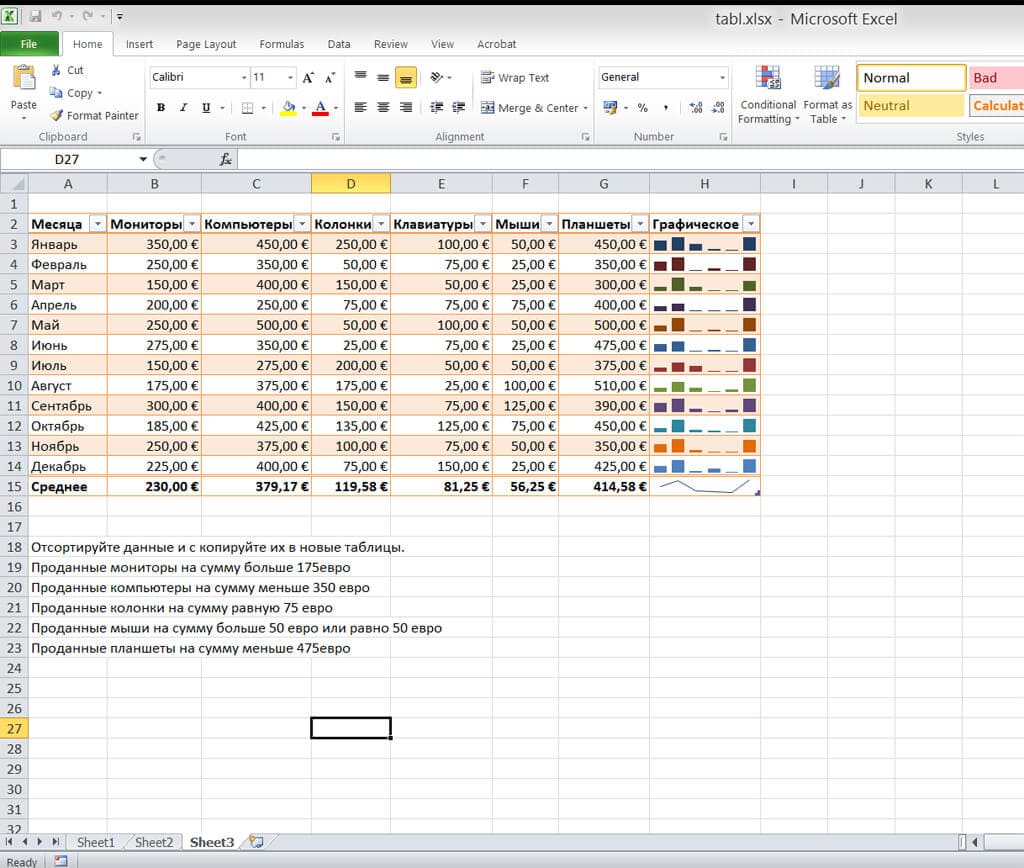Click the Insert Function fx icon

pyautogui.click(x=226, y=159)
